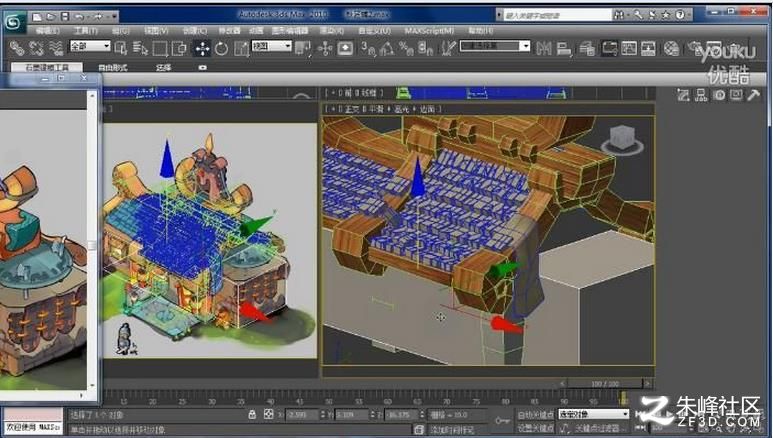Click the Align tool icon
The height and width of the screenshot is (438, 773).
563,48
